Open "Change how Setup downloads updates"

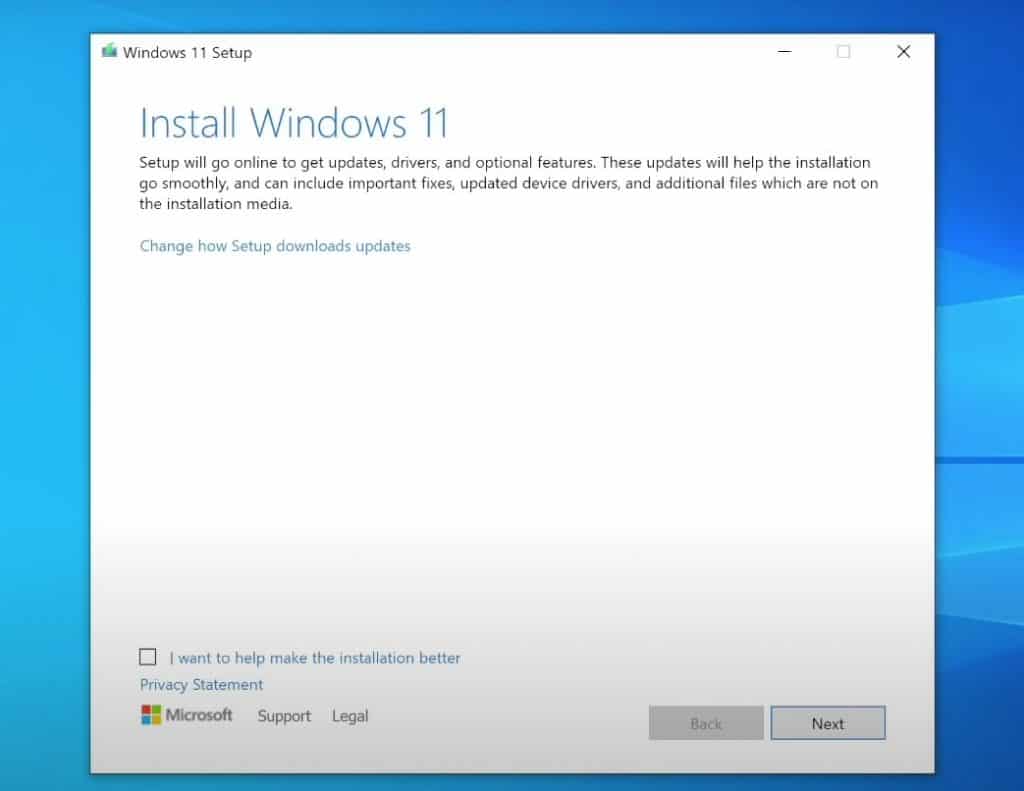[x=274, y=246]
